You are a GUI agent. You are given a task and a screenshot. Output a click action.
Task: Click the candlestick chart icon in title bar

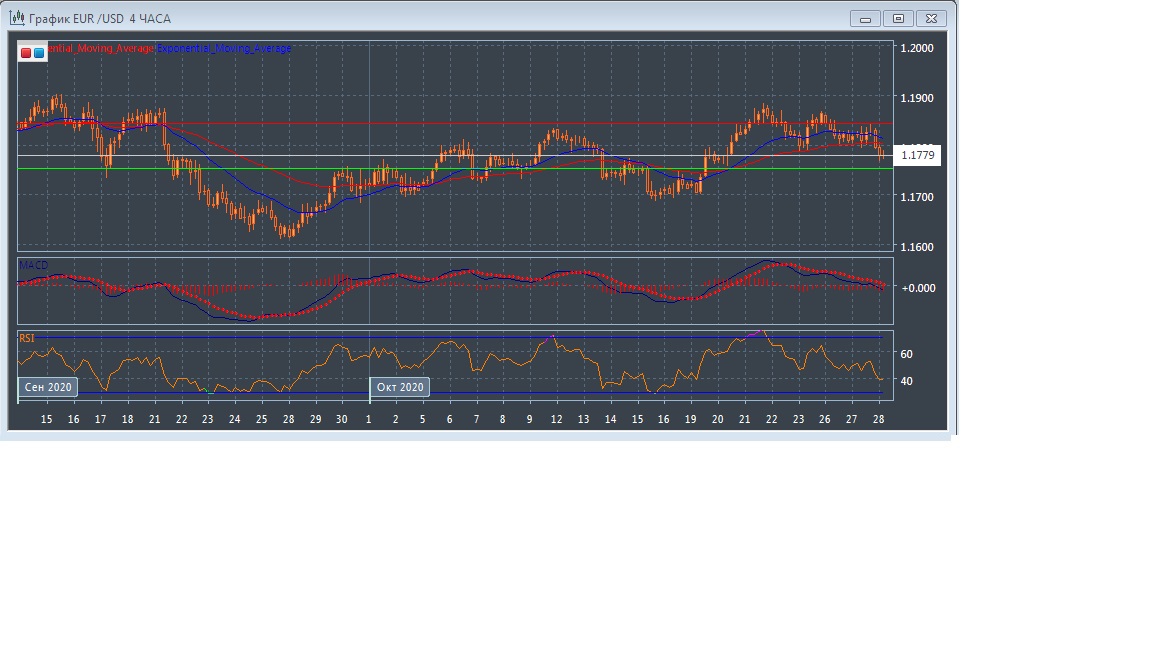click(17, 18)
